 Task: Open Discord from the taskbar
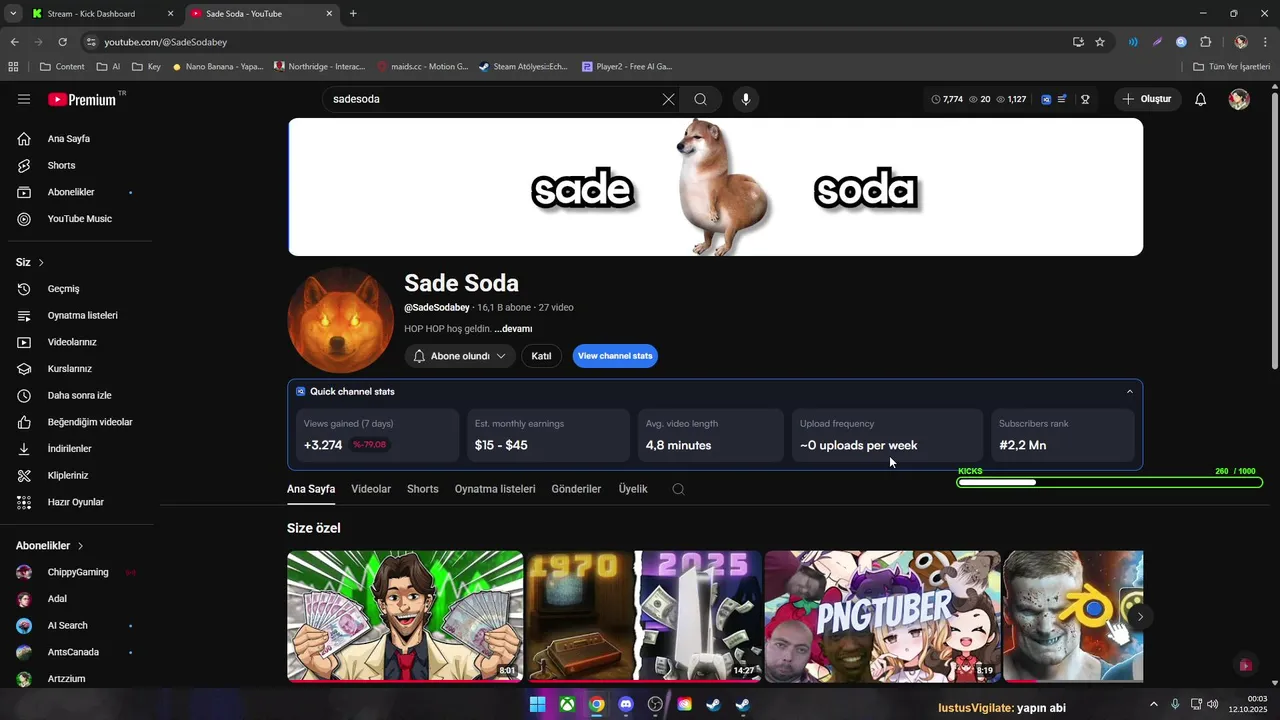[x=626, y=704]
